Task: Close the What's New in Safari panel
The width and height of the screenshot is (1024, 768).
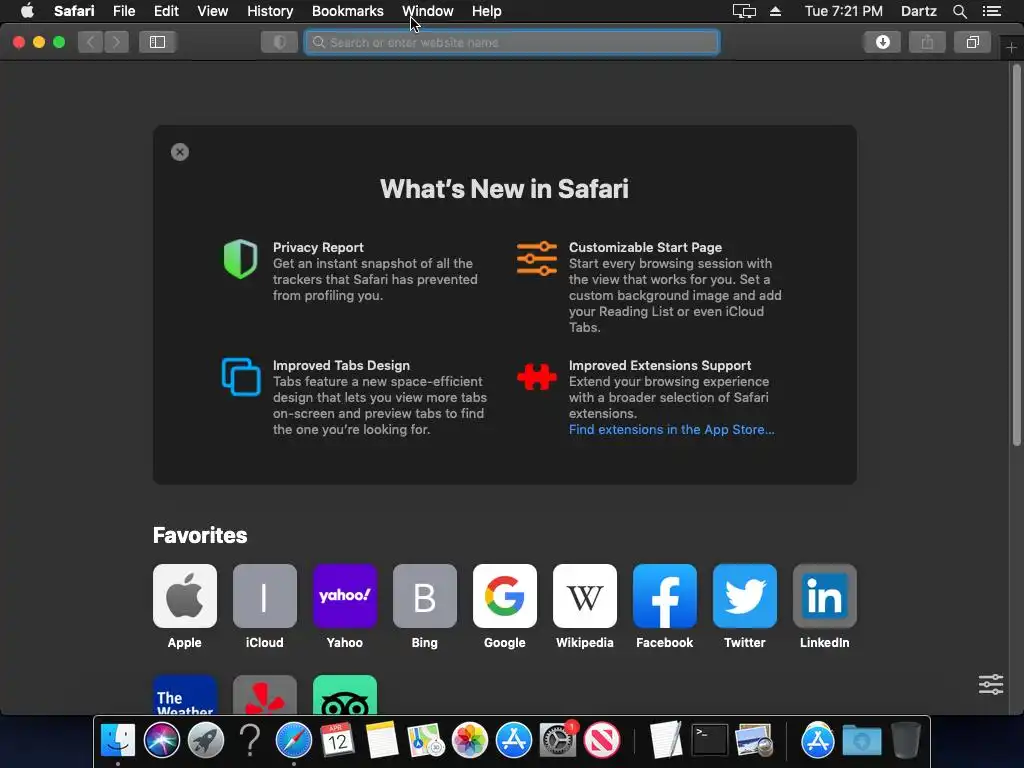Action: (180, 152)
